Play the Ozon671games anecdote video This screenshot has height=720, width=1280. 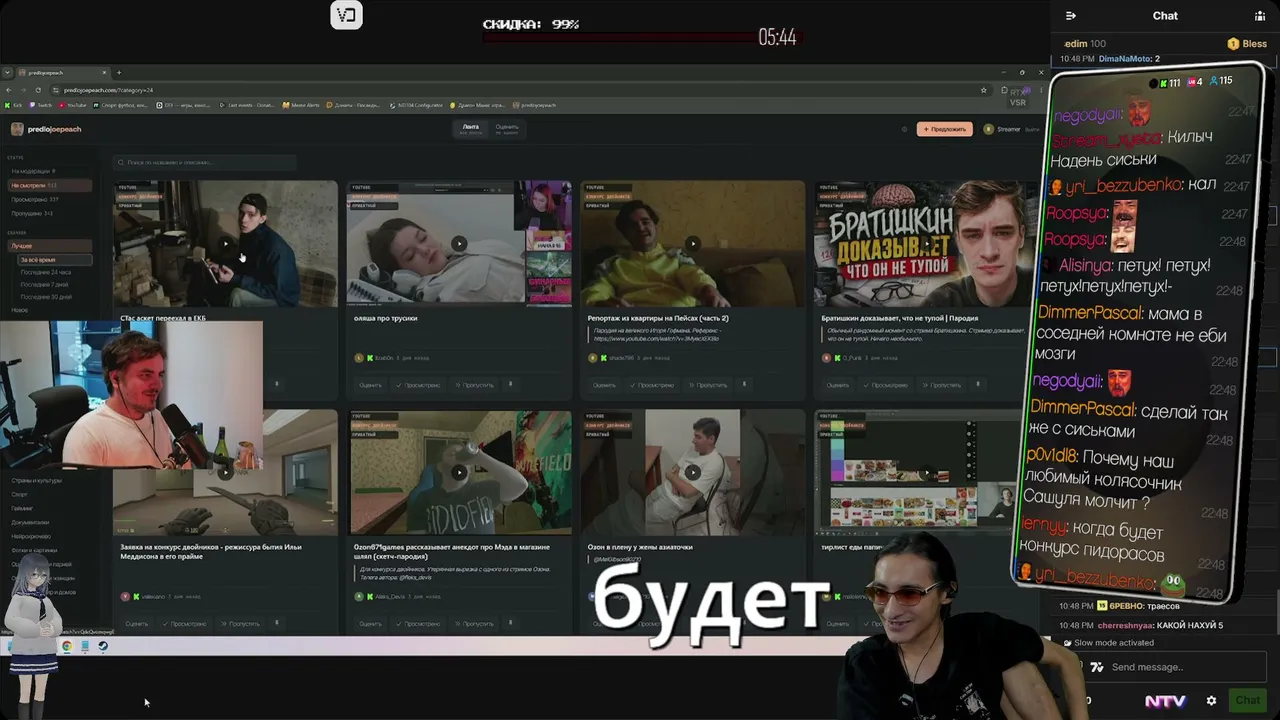pyautogui.click(x=458, y=472)
